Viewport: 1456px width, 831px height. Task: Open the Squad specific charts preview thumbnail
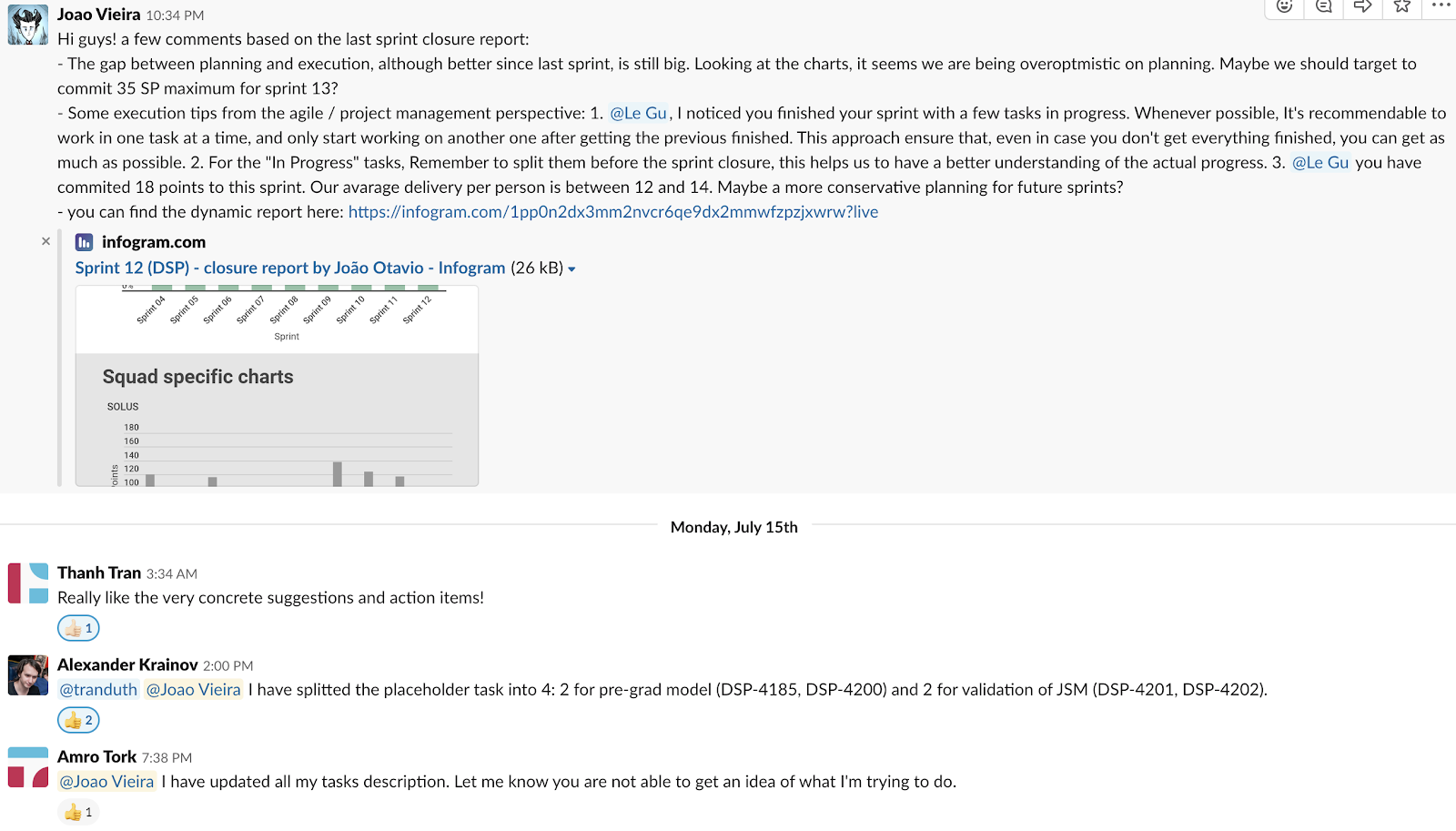pyautogui.click(x=277, y=386)
